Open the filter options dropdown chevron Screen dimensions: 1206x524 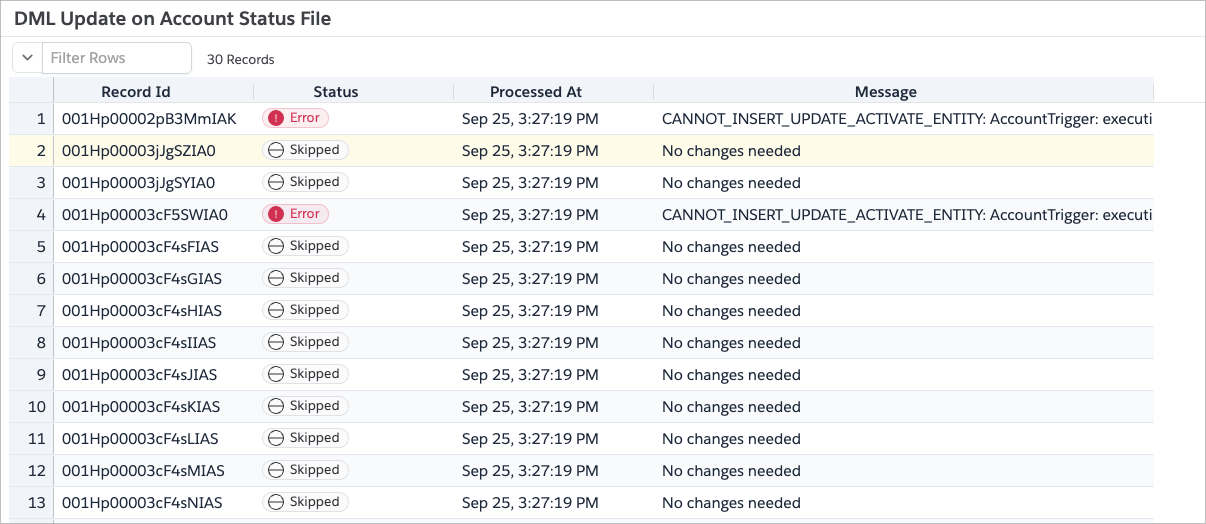pyautogui.click(x=27, y=58)
